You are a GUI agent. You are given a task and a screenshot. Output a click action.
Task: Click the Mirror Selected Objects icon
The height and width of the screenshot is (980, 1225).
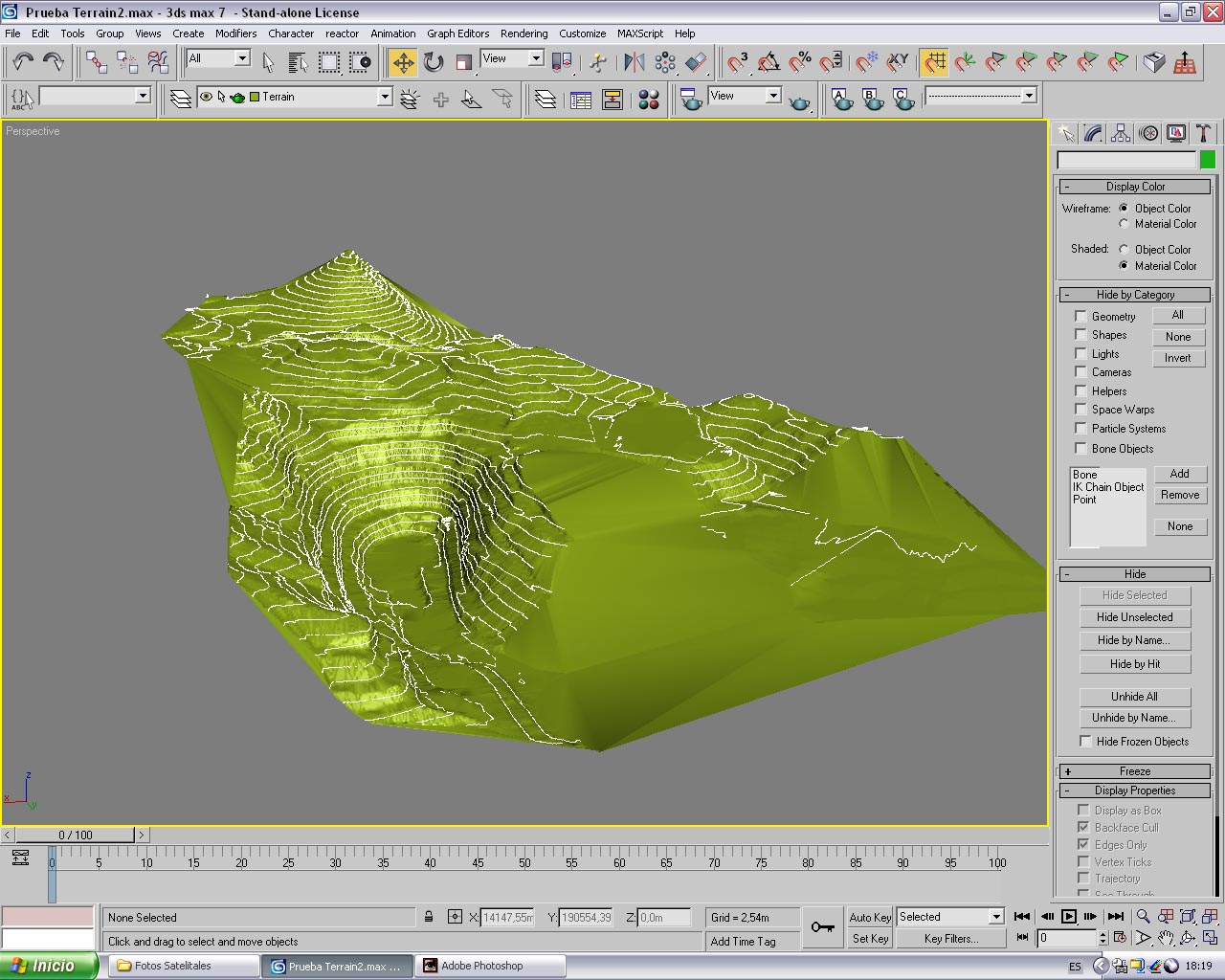click(x=634, y=63)
